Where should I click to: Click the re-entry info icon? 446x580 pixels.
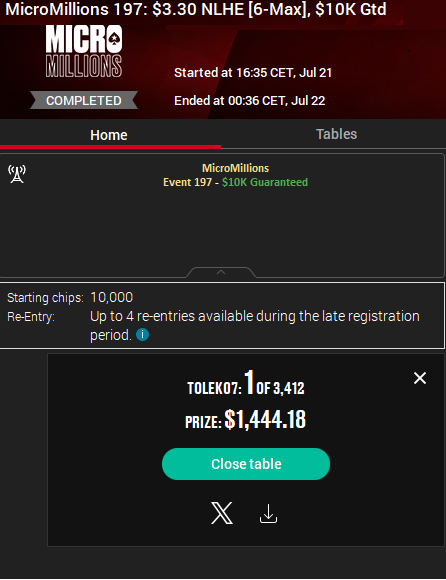[x=142, y=335]
